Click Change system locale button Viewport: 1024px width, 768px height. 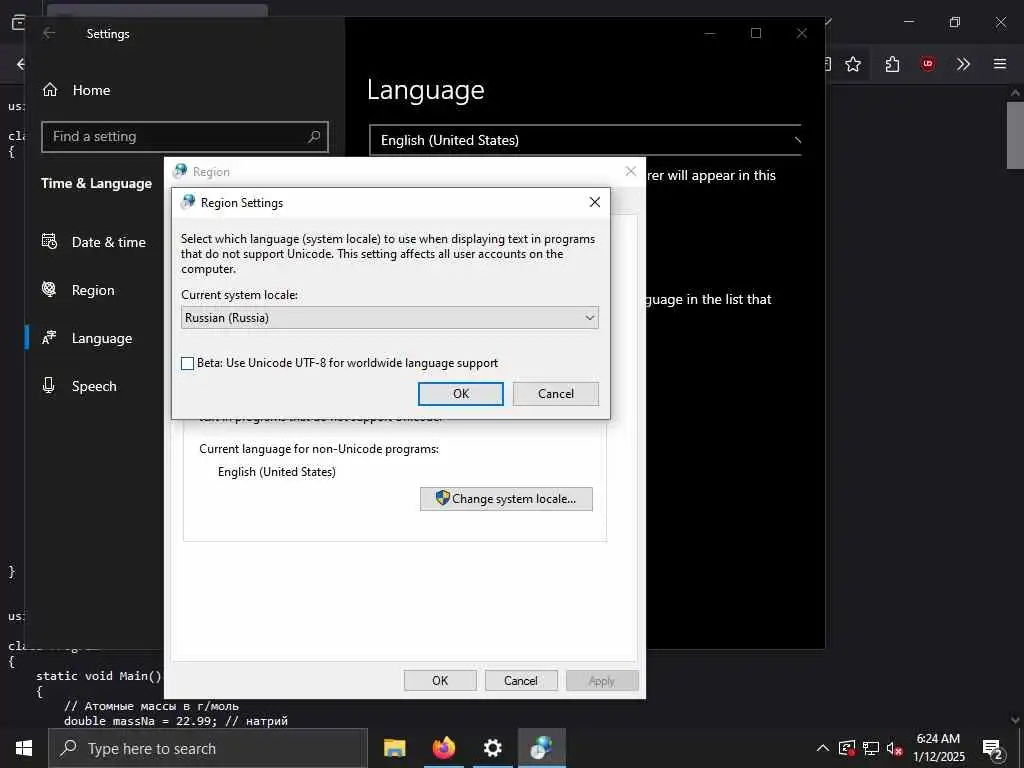click(x=506, y=499)
